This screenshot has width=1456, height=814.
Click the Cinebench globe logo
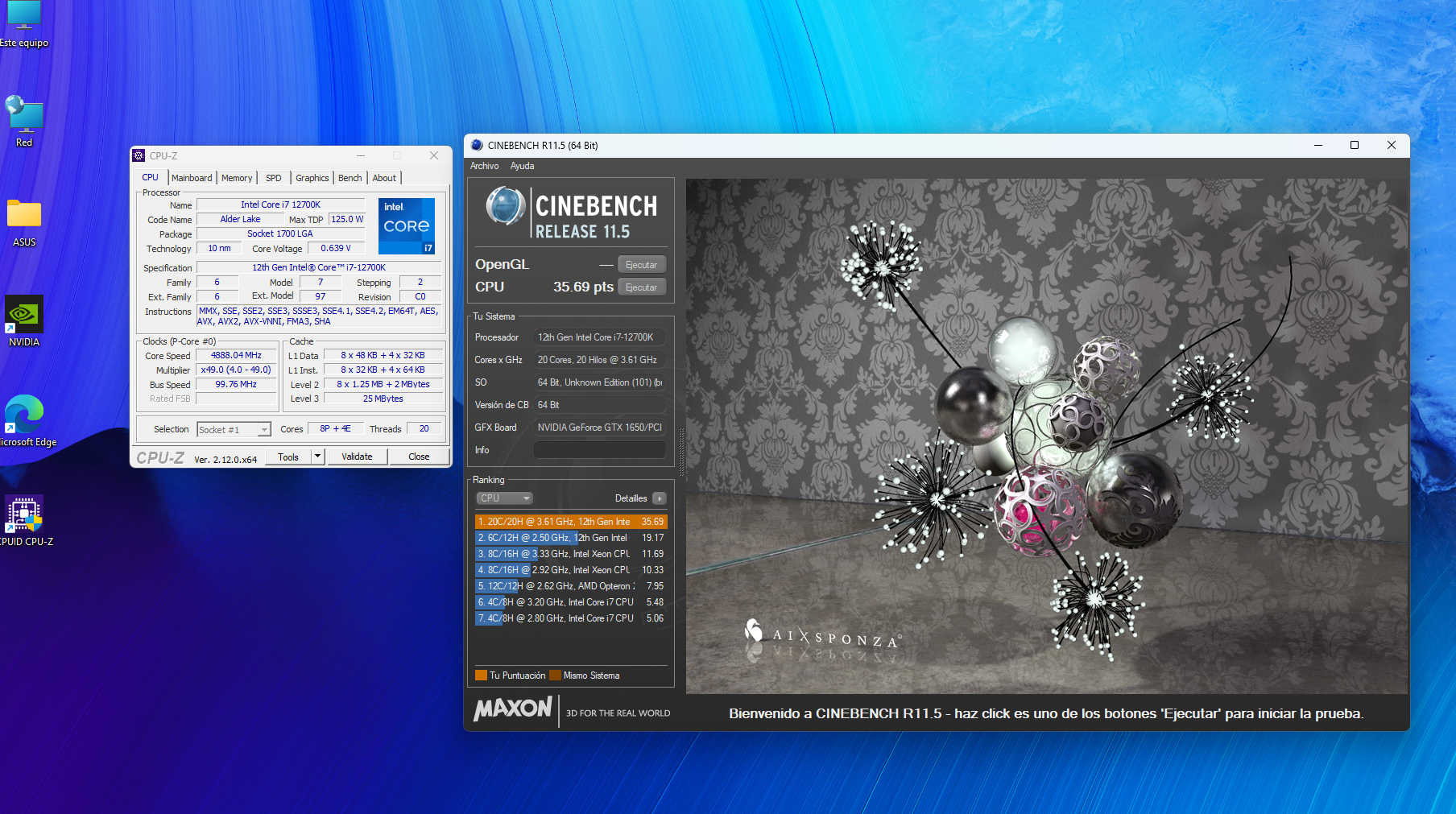pos(506,205)
